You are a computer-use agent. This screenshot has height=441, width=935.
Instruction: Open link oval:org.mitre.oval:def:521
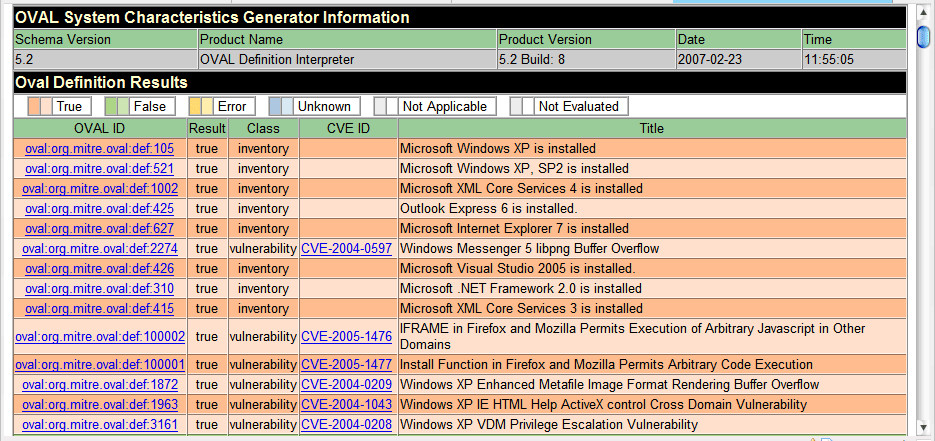click(x=99, y=169)
